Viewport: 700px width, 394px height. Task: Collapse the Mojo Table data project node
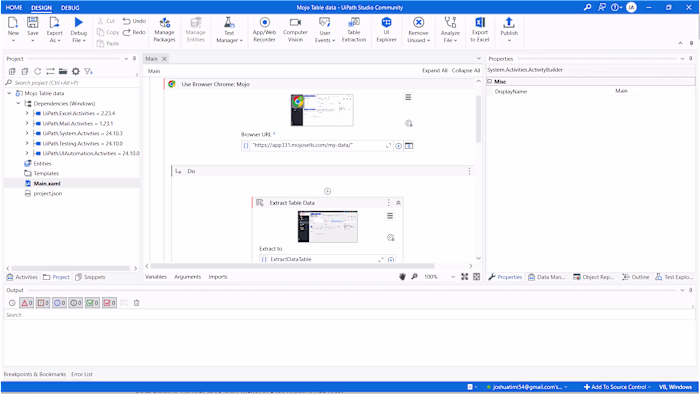pyautogui.click(x=9, y=93)
